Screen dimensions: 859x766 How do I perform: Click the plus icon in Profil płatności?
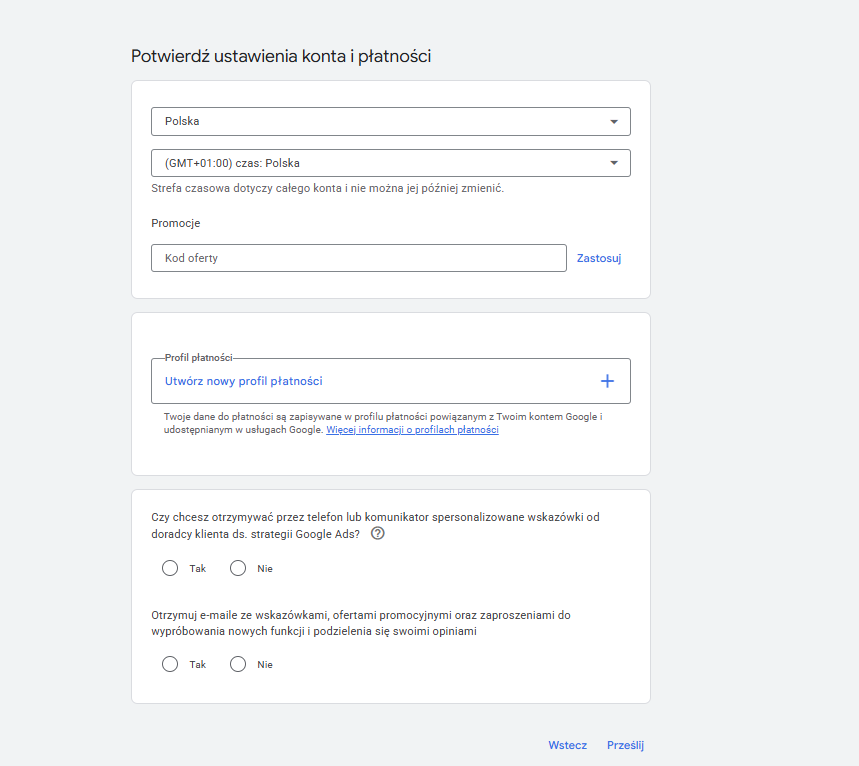pyautogui.click(x=607, y=381)
